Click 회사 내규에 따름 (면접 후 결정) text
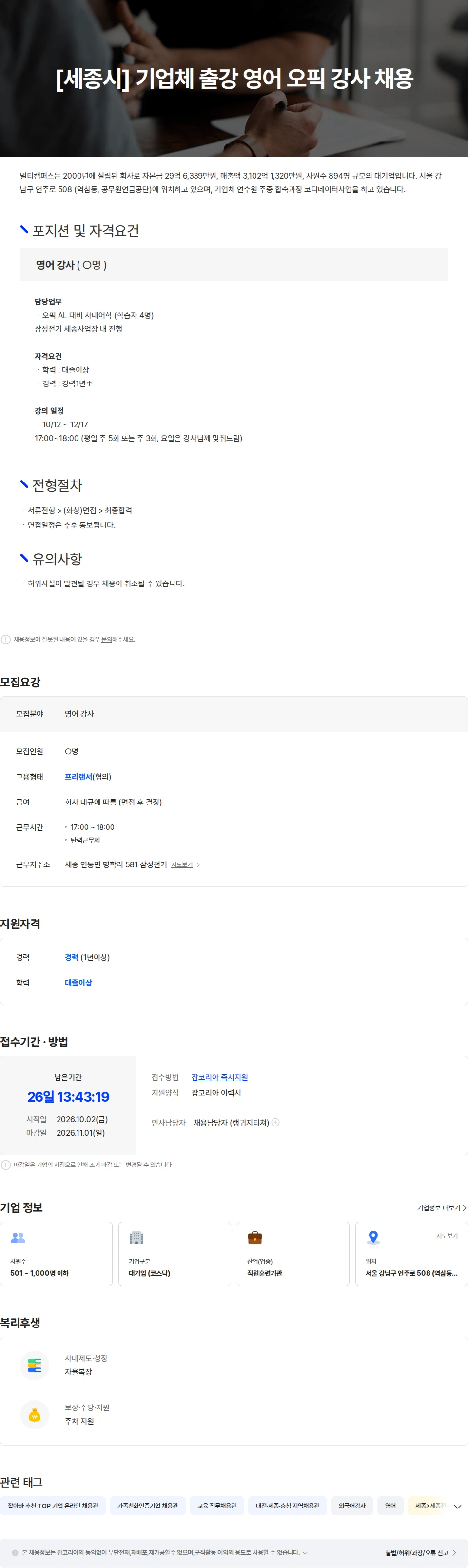The image size is (468, 1568). [x=113, y=802]
